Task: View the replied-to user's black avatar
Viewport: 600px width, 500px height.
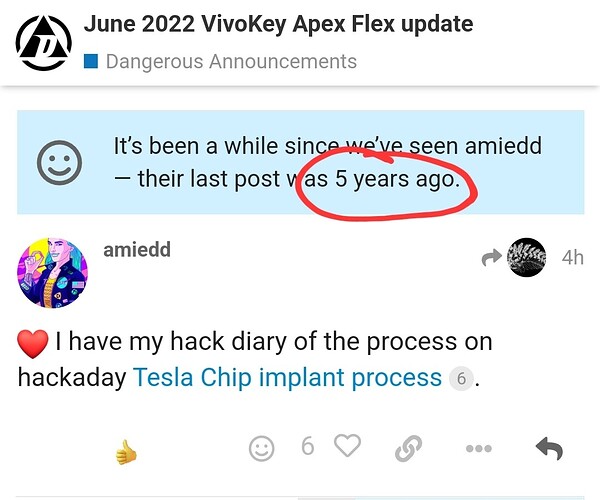Action: point(527,257)
